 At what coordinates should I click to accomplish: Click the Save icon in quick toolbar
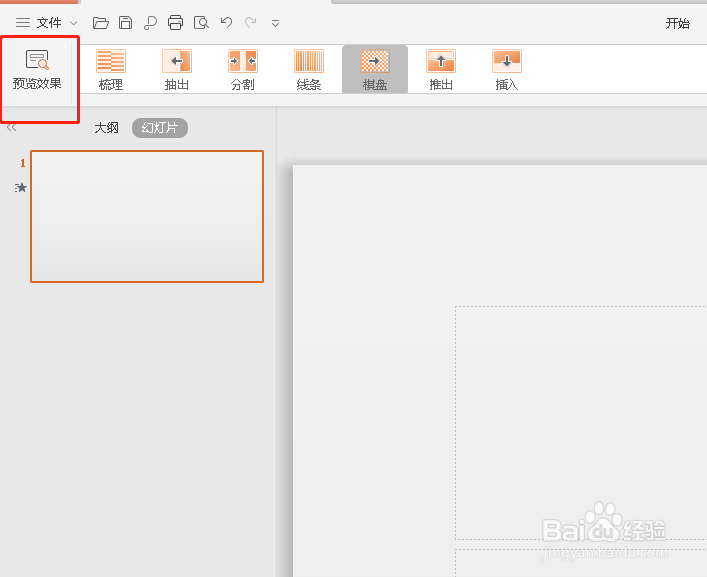click(x=125, y=23)
